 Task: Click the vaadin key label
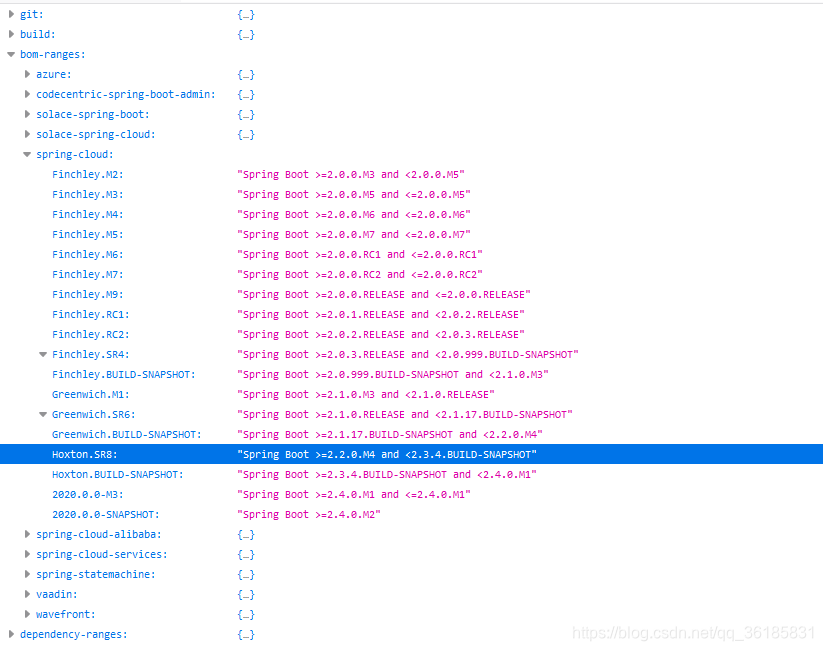(57, 594)
